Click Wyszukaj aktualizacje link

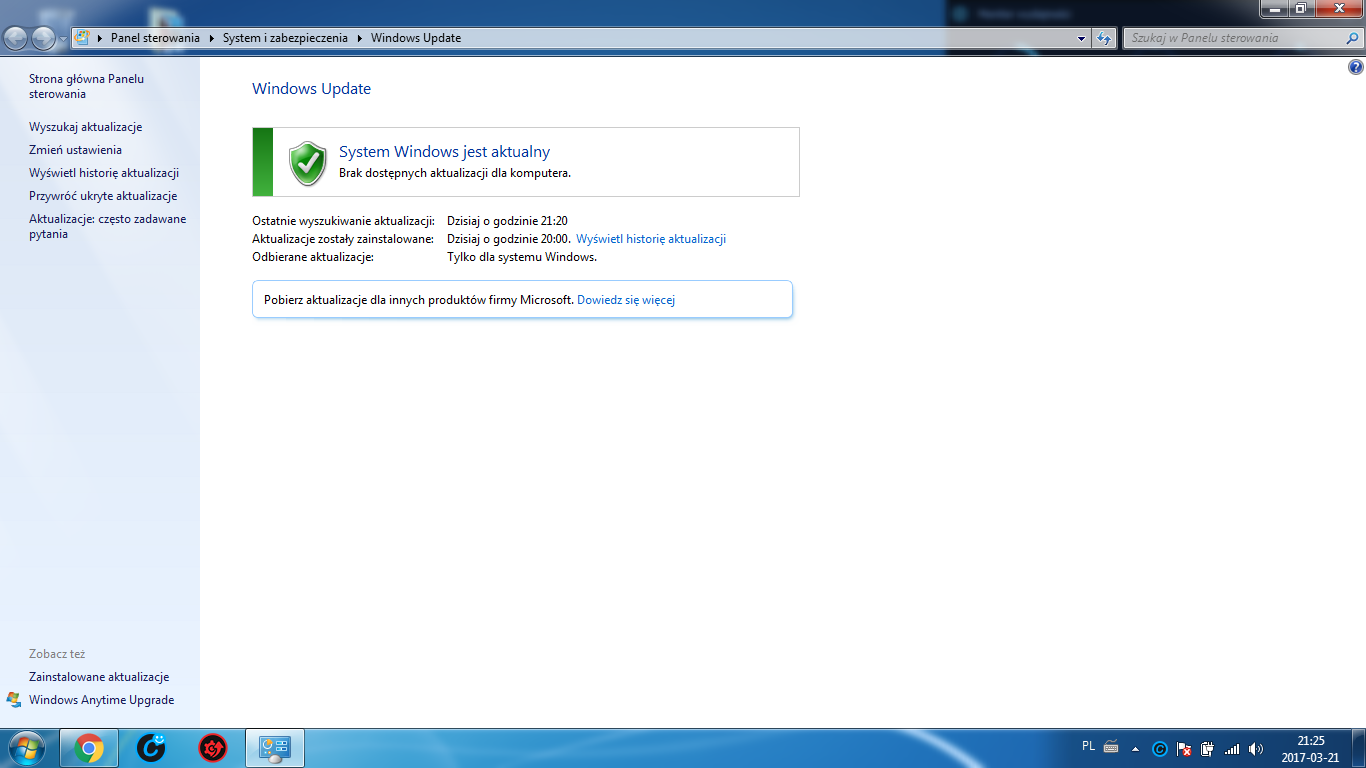pos(86,127)
